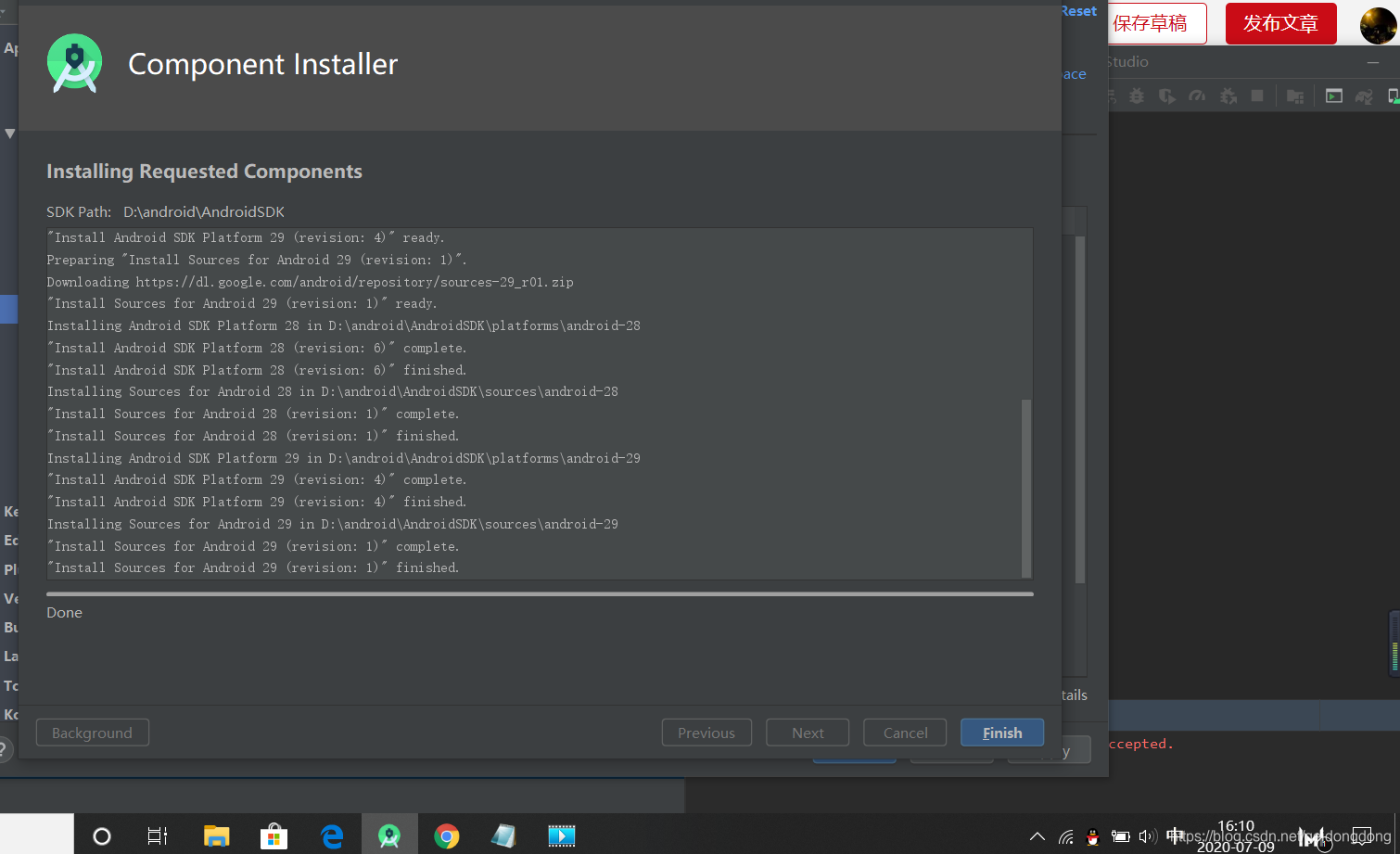This screenshot has width=1400, height=854.
Task: Click the help question mark icon at bottom left
Action: (4, 748)
